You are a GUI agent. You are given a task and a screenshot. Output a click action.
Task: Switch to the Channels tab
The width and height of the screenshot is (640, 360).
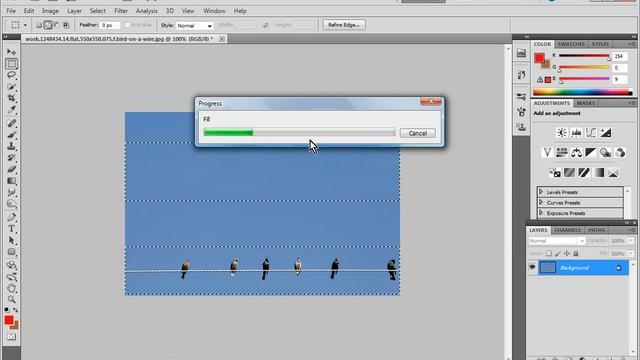(x=567, y=230)
